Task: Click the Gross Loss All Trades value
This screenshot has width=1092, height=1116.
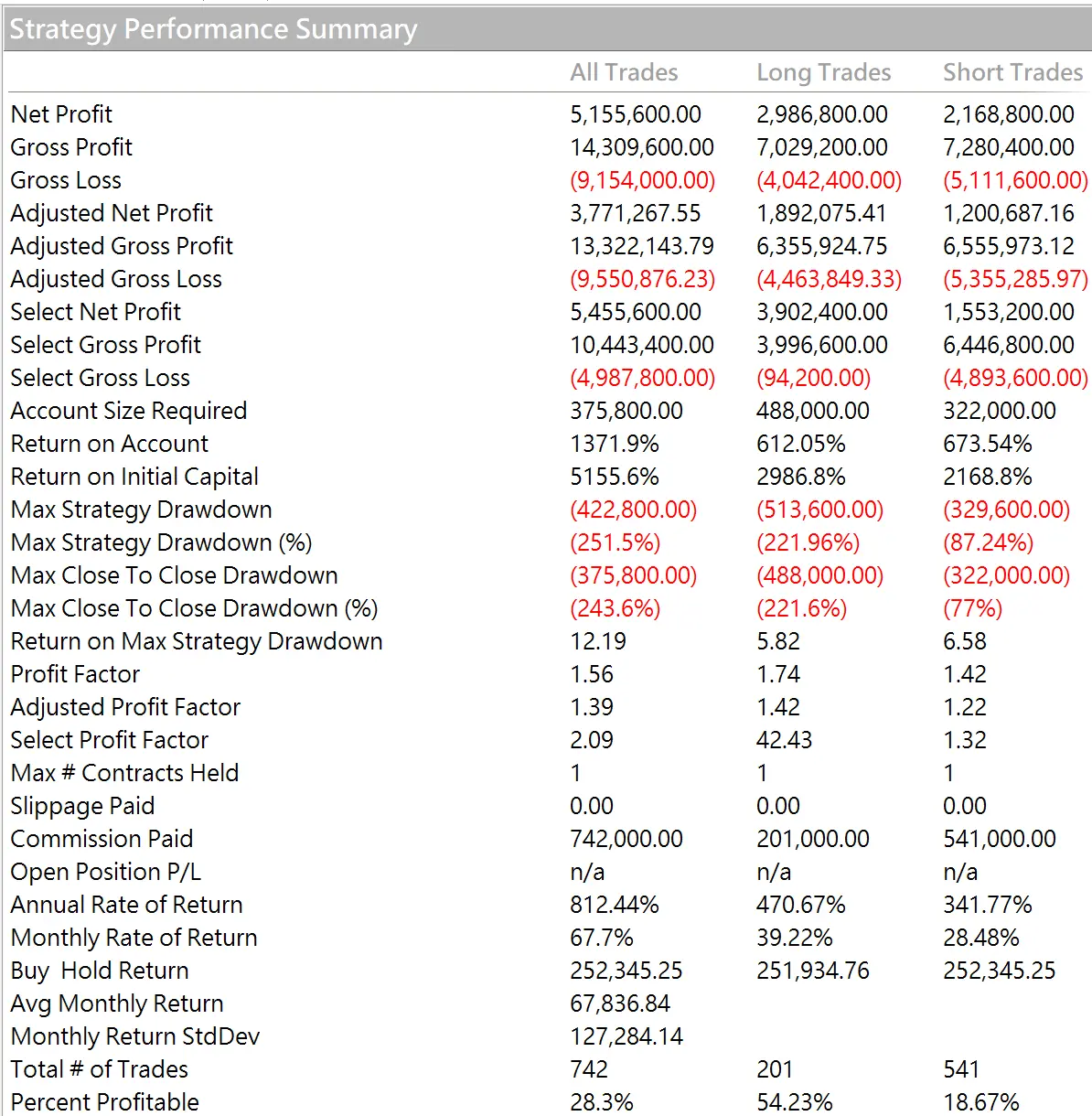Action: point(642,180)
